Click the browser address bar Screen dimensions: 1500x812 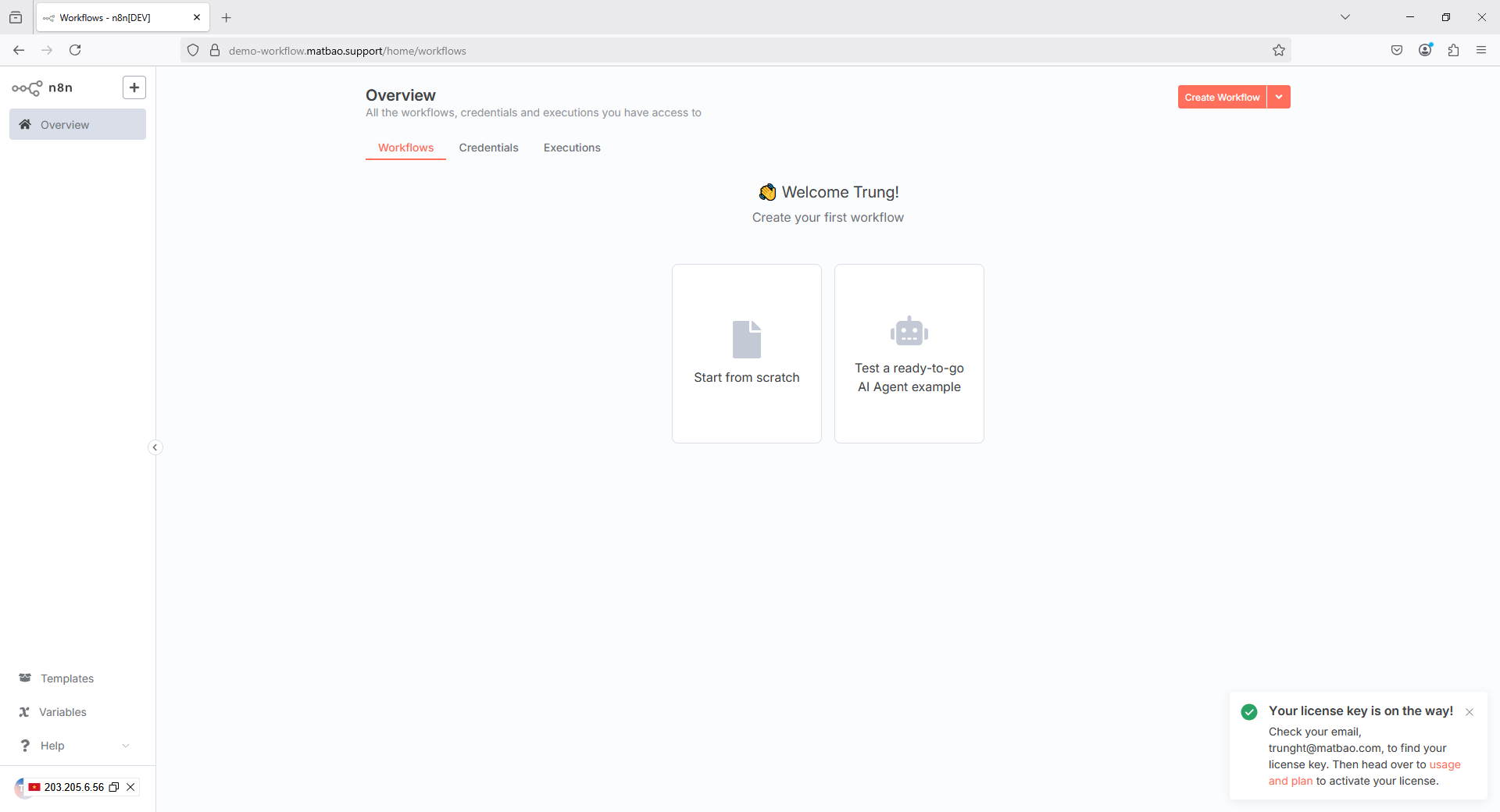point(703,51)
